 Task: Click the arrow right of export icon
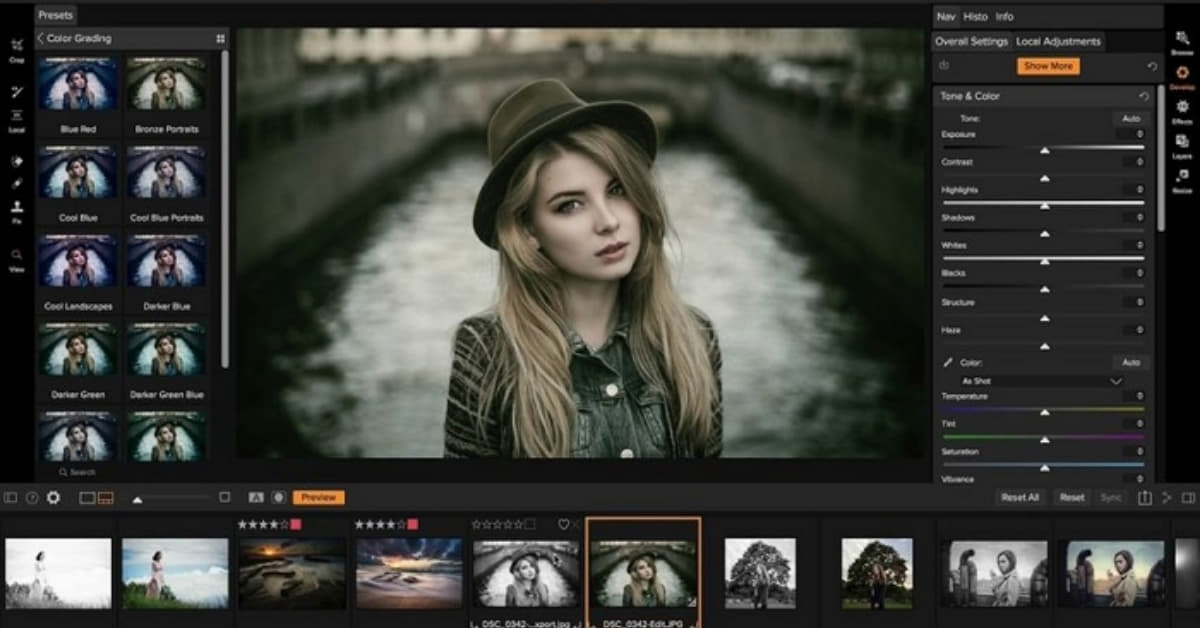point(1166,497)
